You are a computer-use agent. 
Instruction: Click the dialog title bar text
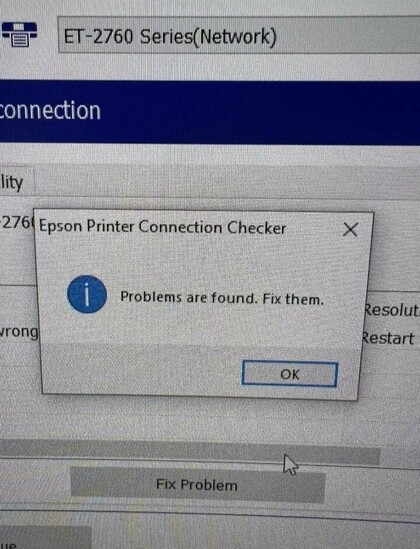pos(162,227)
